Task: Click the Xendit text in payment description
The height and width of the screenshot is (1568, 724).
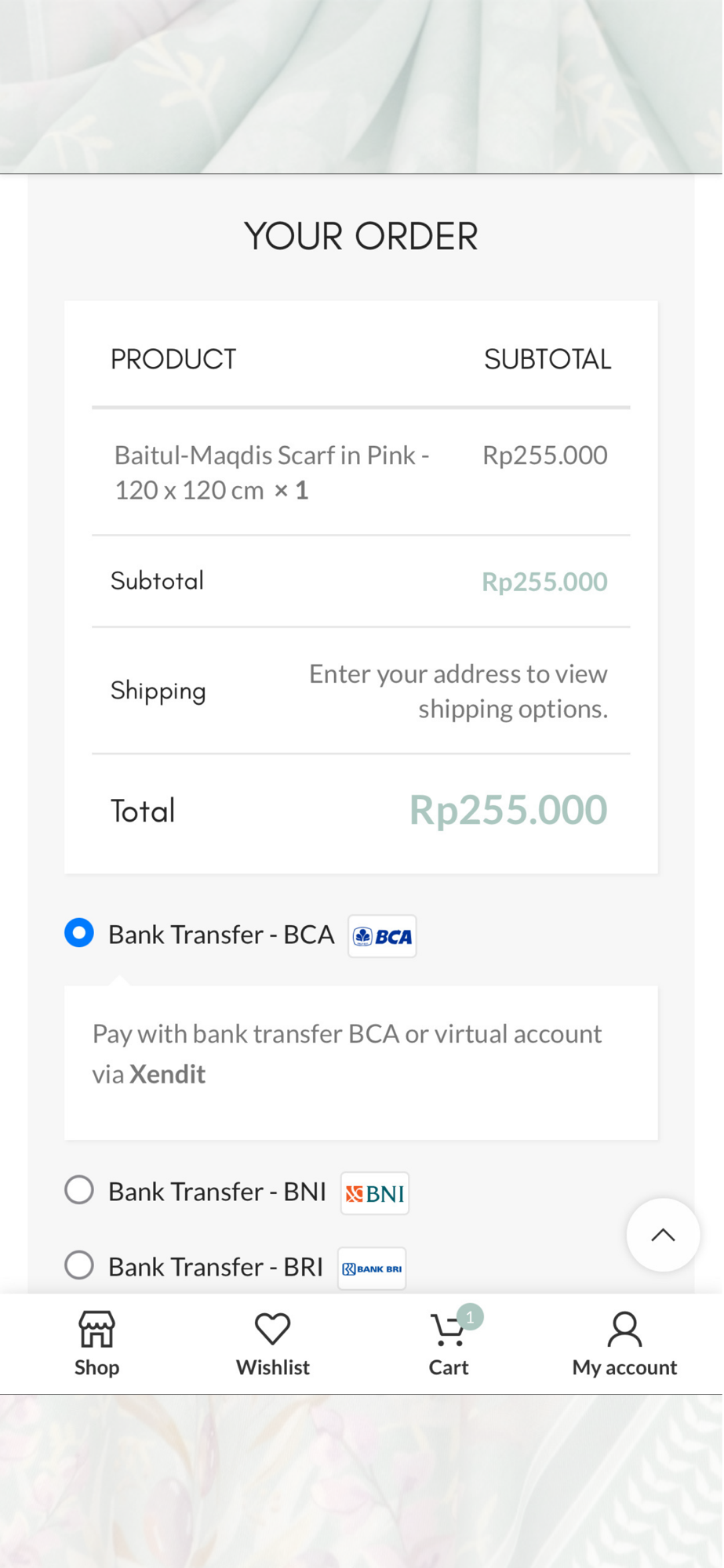Action: tap(167, 1074)
